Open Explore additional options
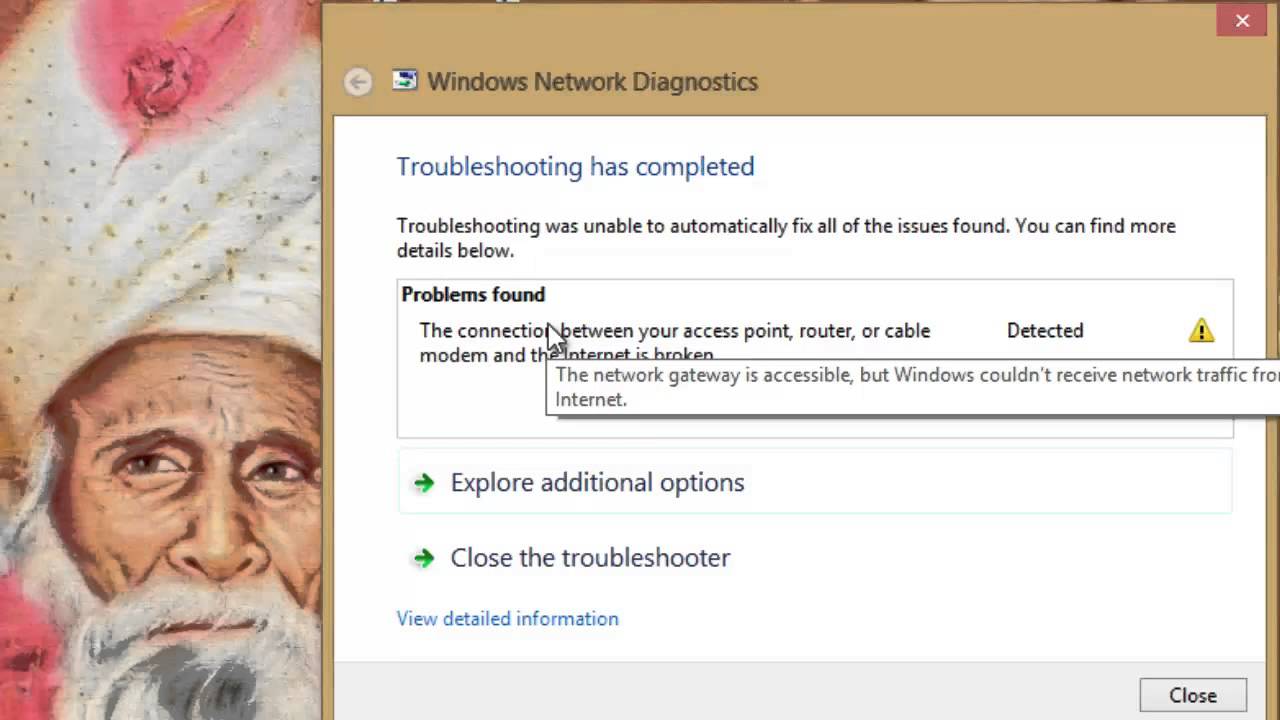 (x=815, y=482)
